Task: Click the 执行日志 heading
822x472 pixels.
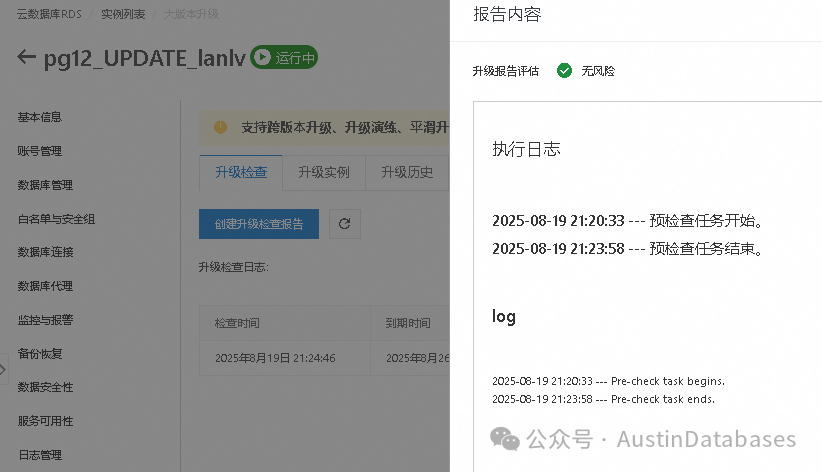Action: tap(526, 149)
